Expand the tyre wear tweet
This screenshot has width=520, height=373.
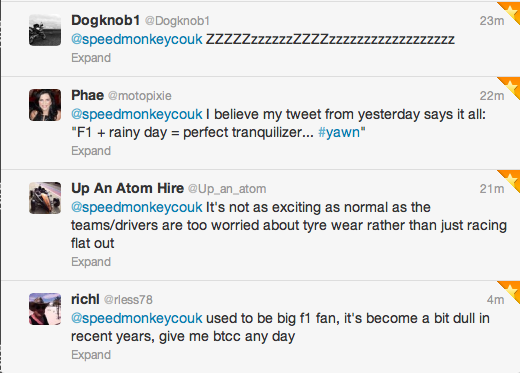pos(91,262)
